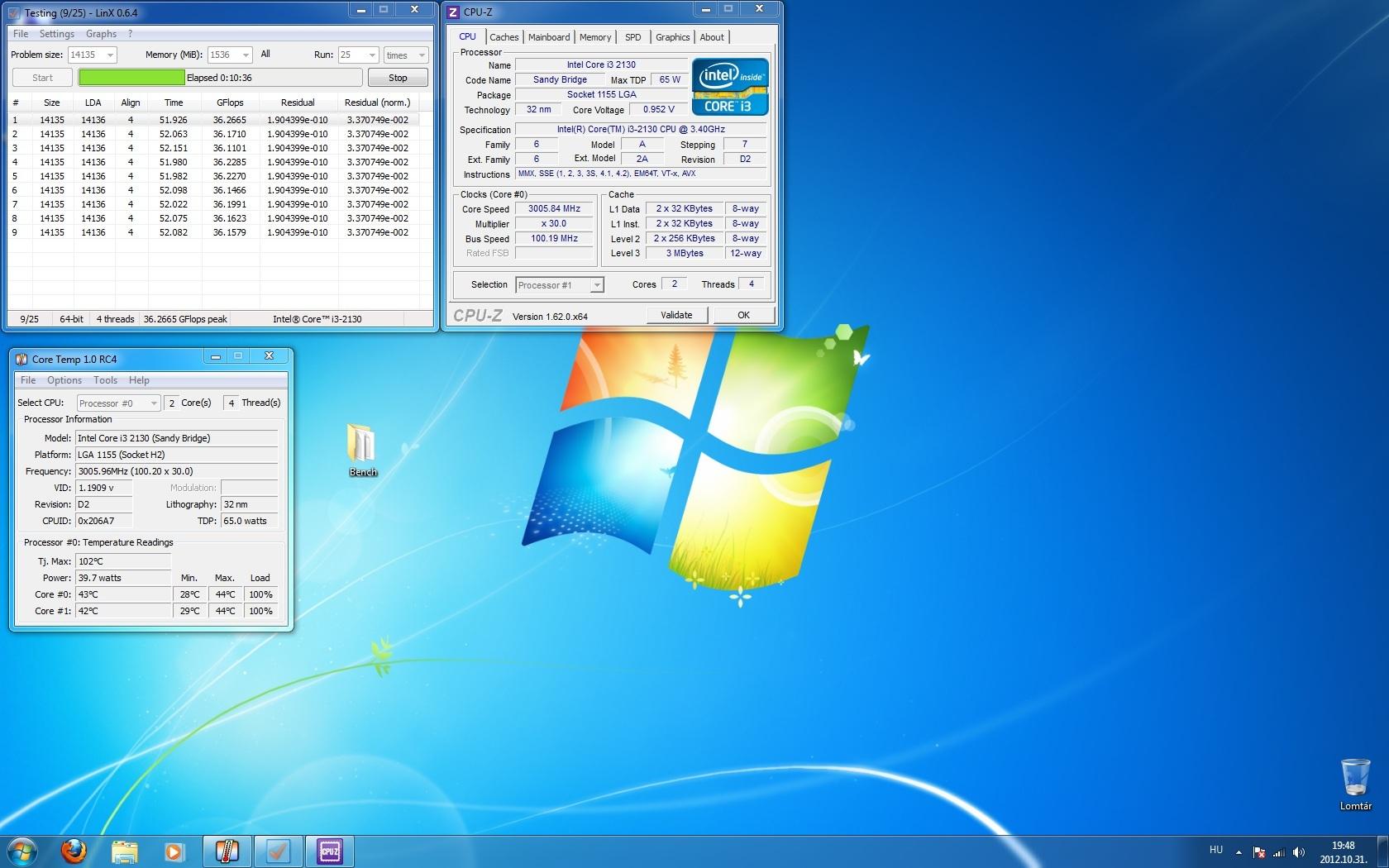The image size is (1389, 868).
Task: Select LinX result row 1
Action: tap(215, 120)
